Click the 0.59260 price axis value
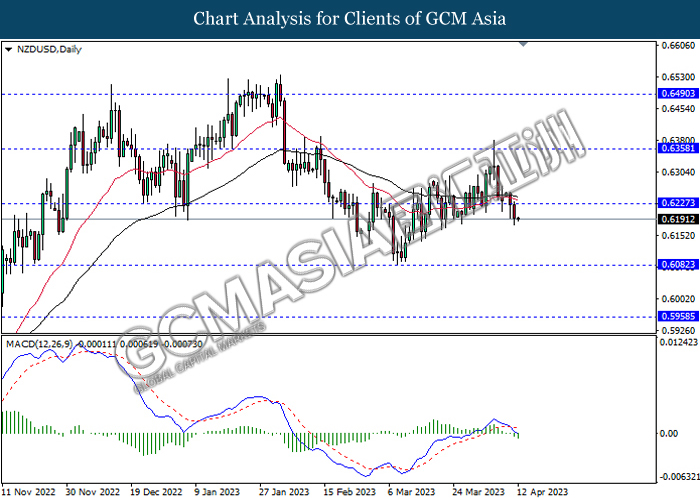Image resolution: width=700 pixels, height=500 pixels. 678,331
